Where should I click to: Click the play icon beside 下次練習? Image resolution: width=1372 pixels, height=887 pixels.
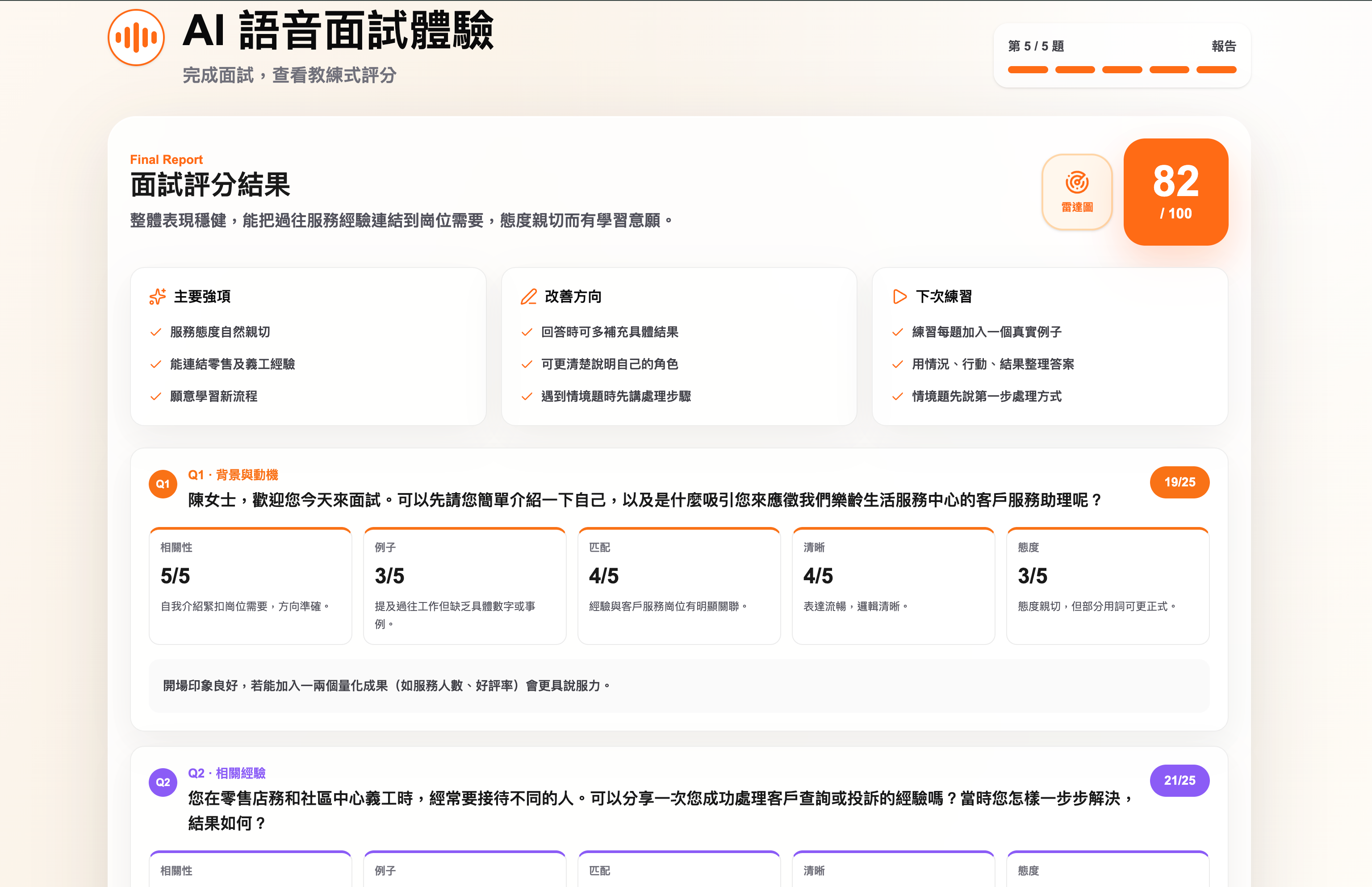click(x=899, y=297)
